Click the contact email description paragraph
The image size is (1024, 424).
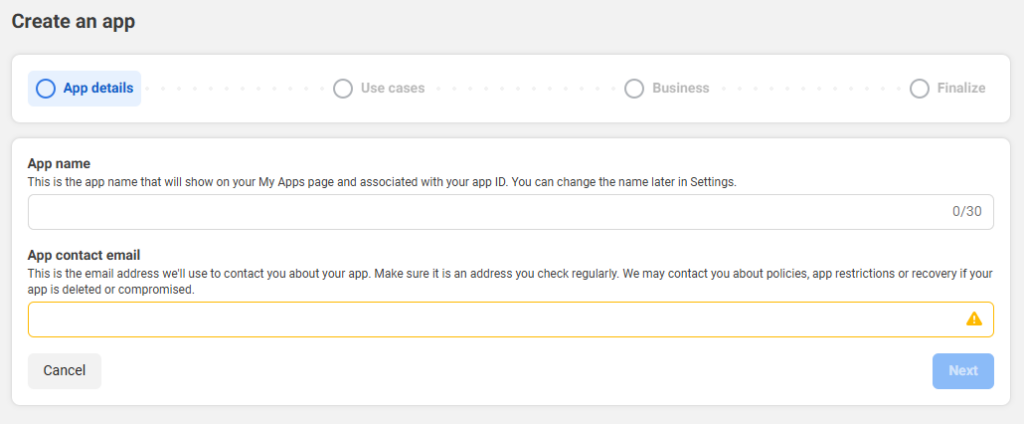tap(511, 282)
